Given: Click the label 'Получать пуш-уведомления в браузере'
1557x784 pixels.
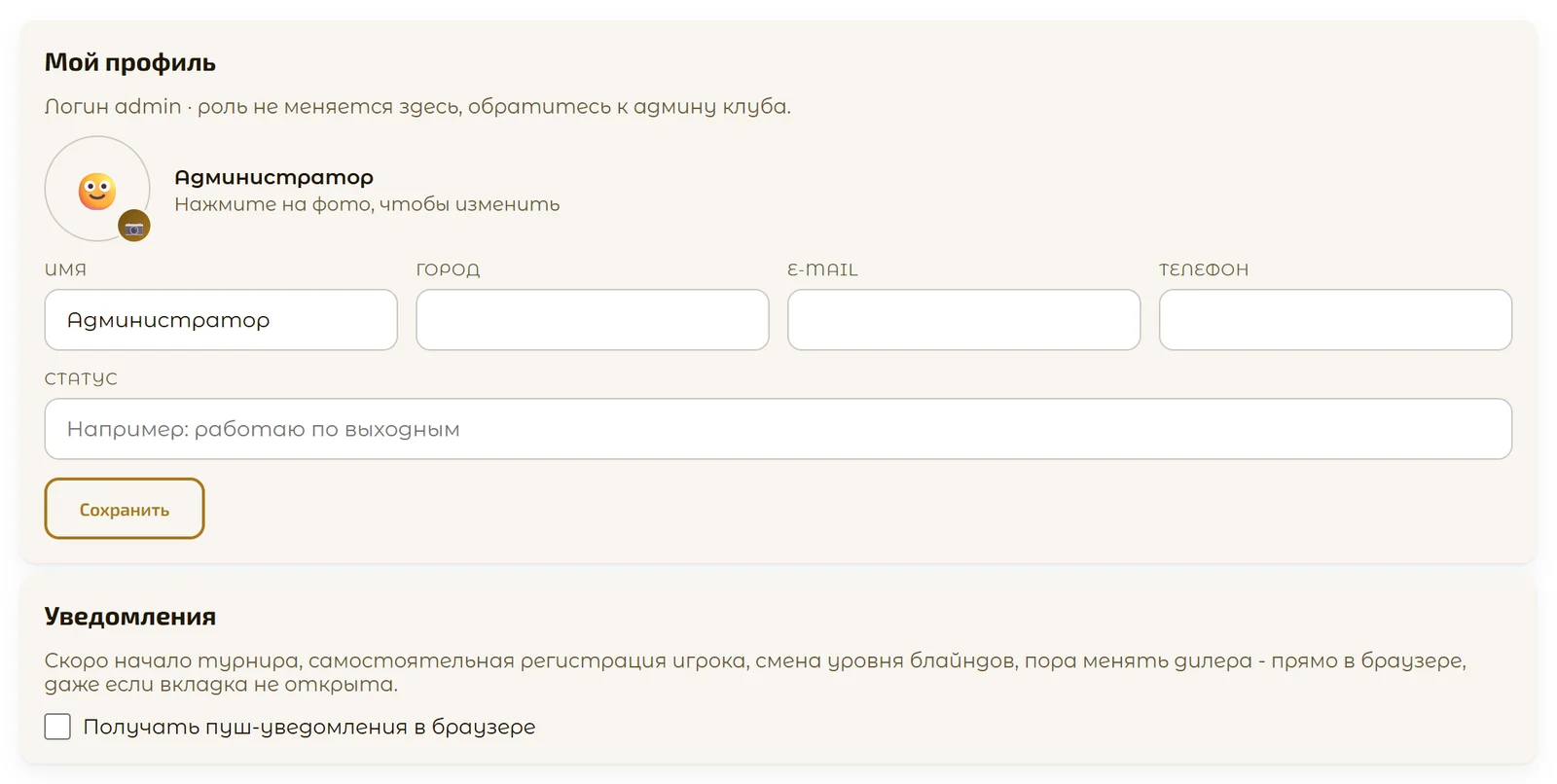Looking at the screenshot, I should click(x=309, y=727).
